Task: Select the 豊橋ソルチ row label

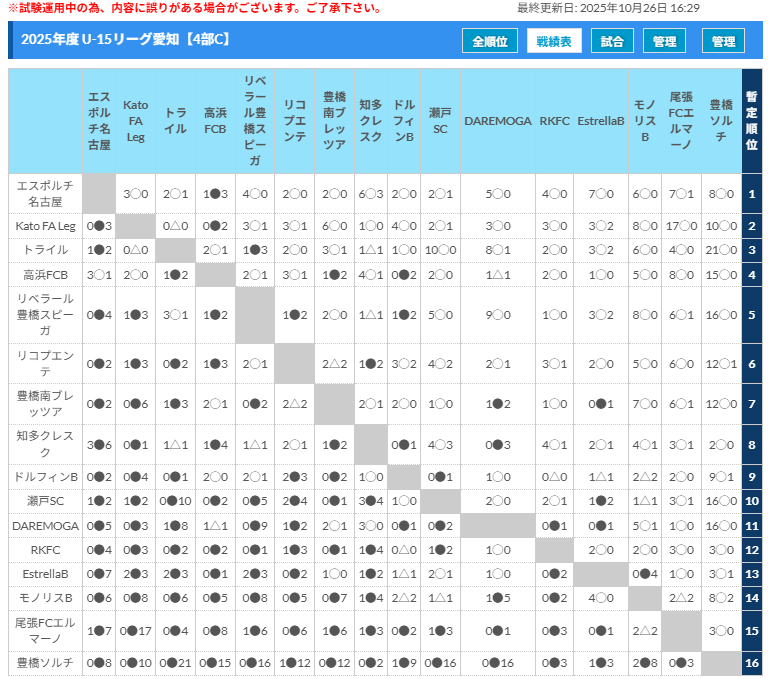Action: click(x=45, y=662)
